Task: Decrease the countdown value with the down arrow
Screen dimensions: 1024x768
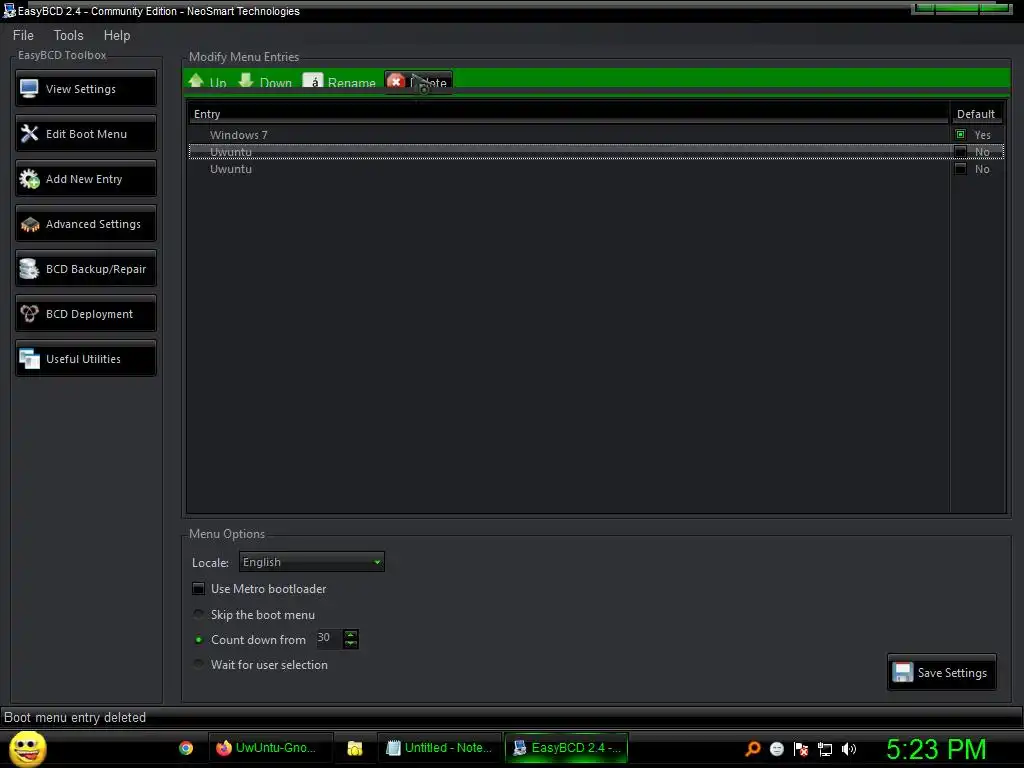Action: [x=351, y=644]
